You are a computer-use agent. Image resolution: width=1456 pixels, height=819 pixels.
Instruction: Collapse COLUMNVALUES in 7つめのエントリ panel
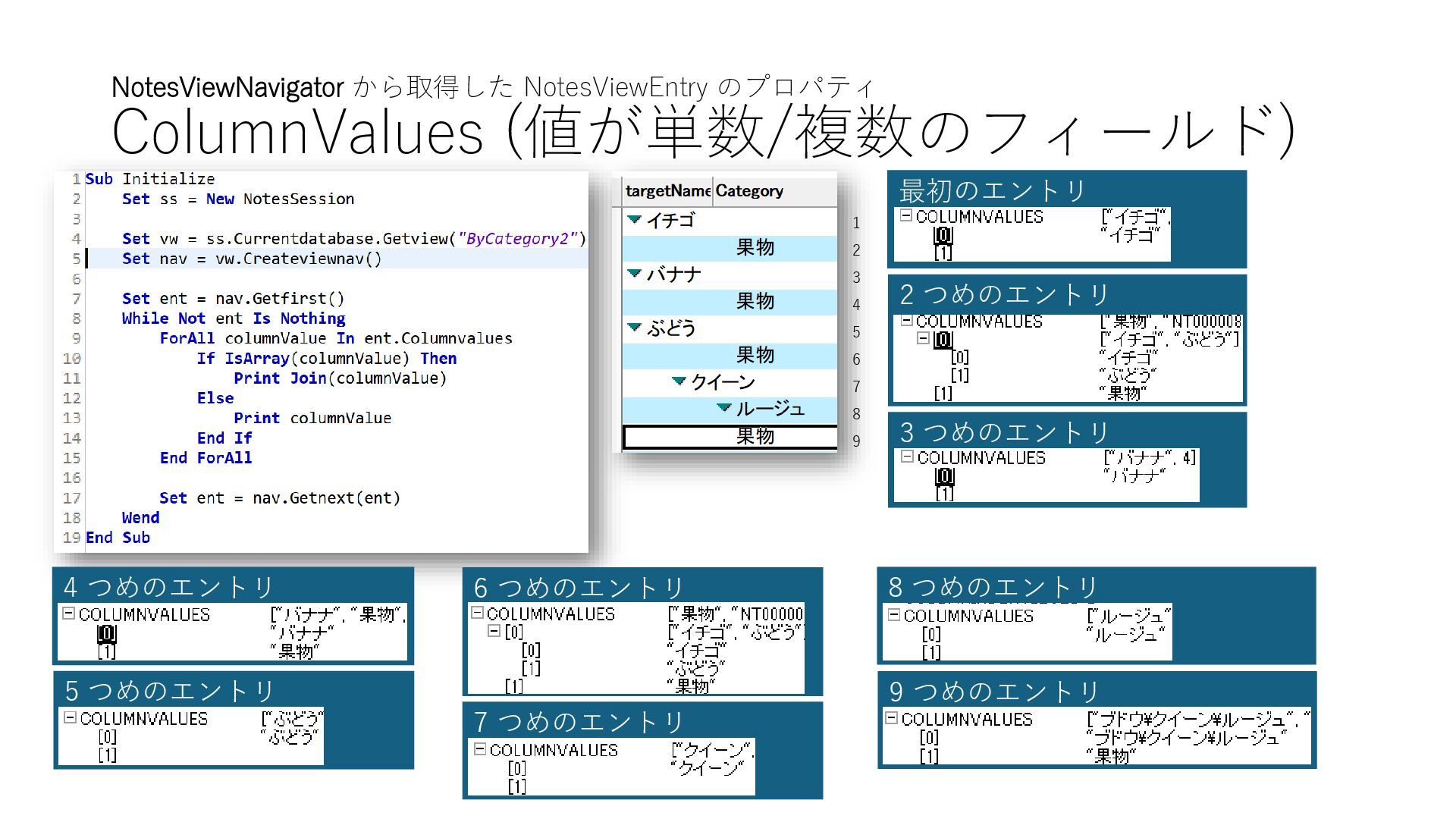[x=479, y=749]
